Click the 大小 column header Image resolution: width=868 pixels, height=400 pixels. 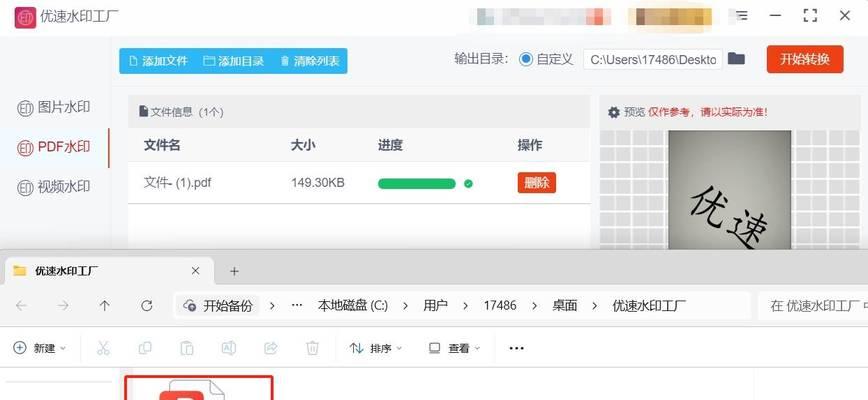(303, 146)
